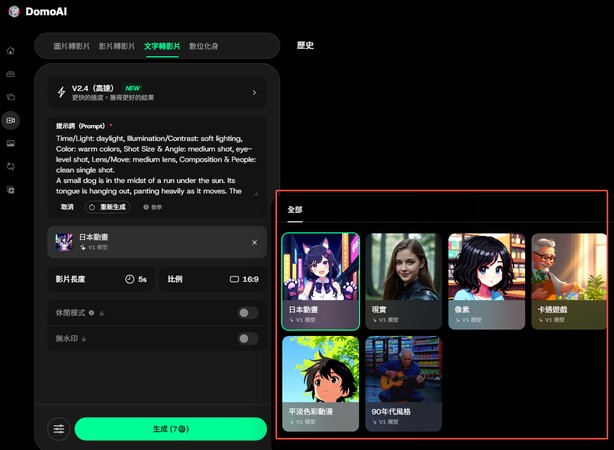The height and width of the screenshot is (450, 614).
Task: Click into the prompt text area
Action: [x=157, y=164]
